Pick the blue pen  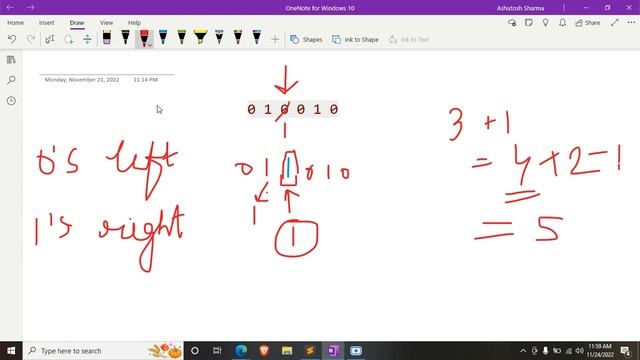[x=163, y=38]
